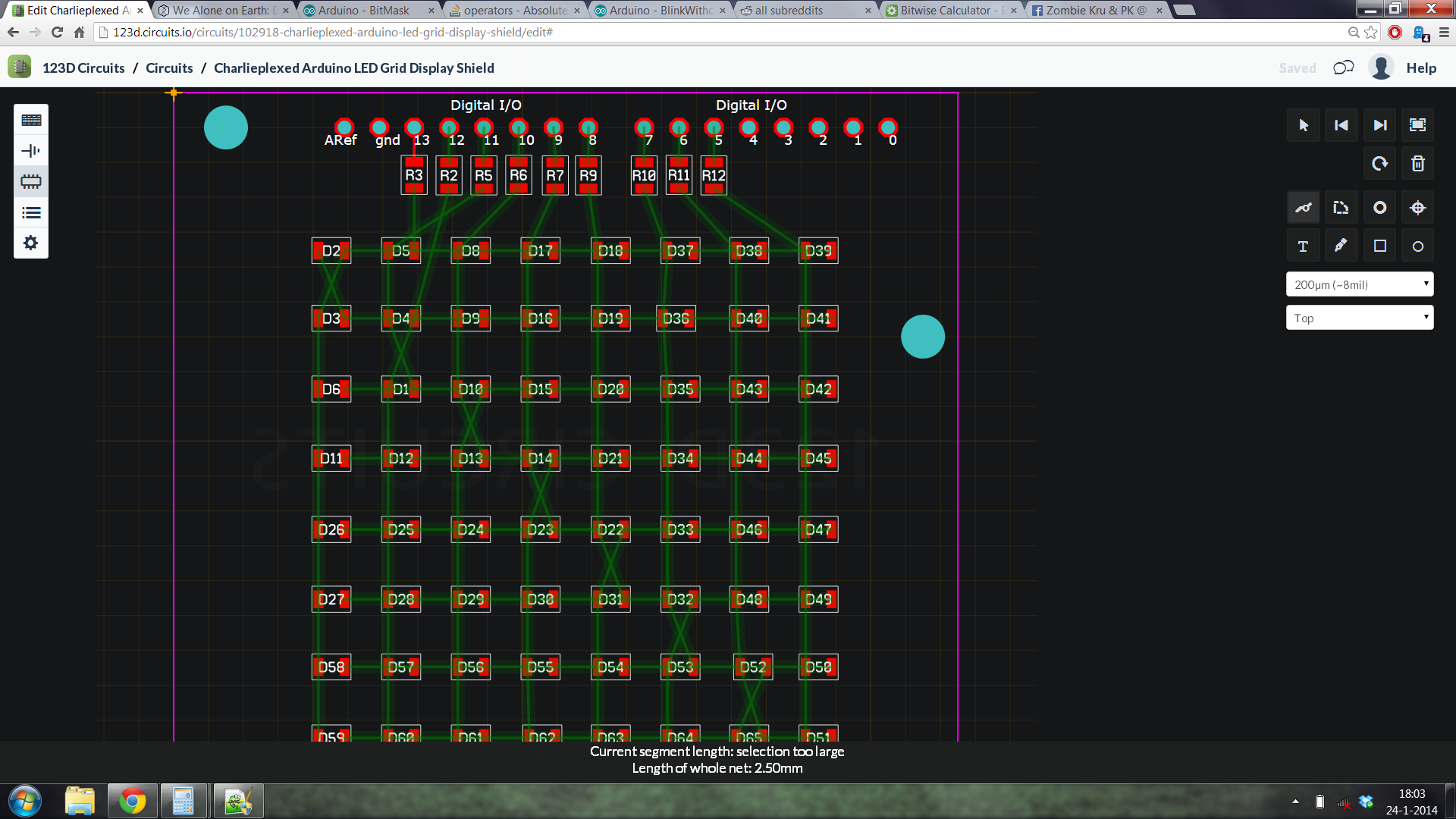
Task: Open the PCB view in the sidebar
Action: pos(30,181)
